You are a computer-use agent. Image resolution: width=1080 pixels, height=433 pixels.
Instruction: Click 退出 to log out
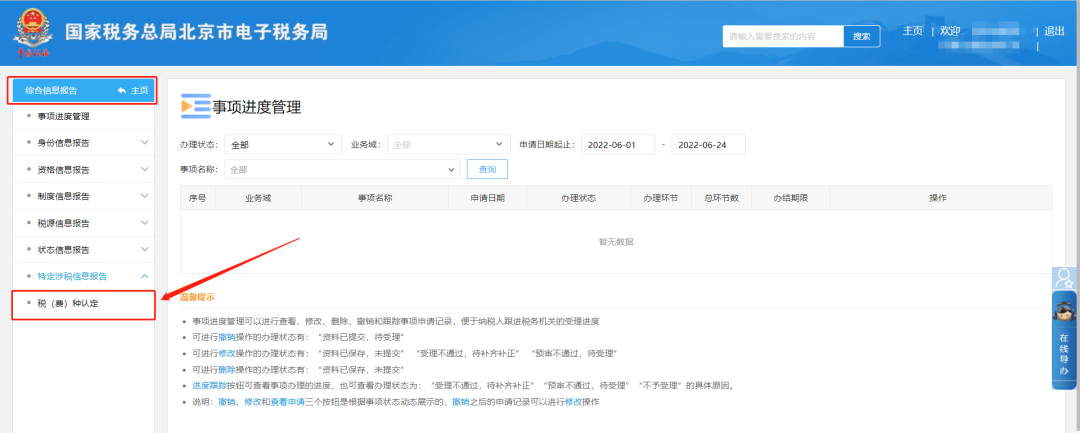pos(1054,31)
